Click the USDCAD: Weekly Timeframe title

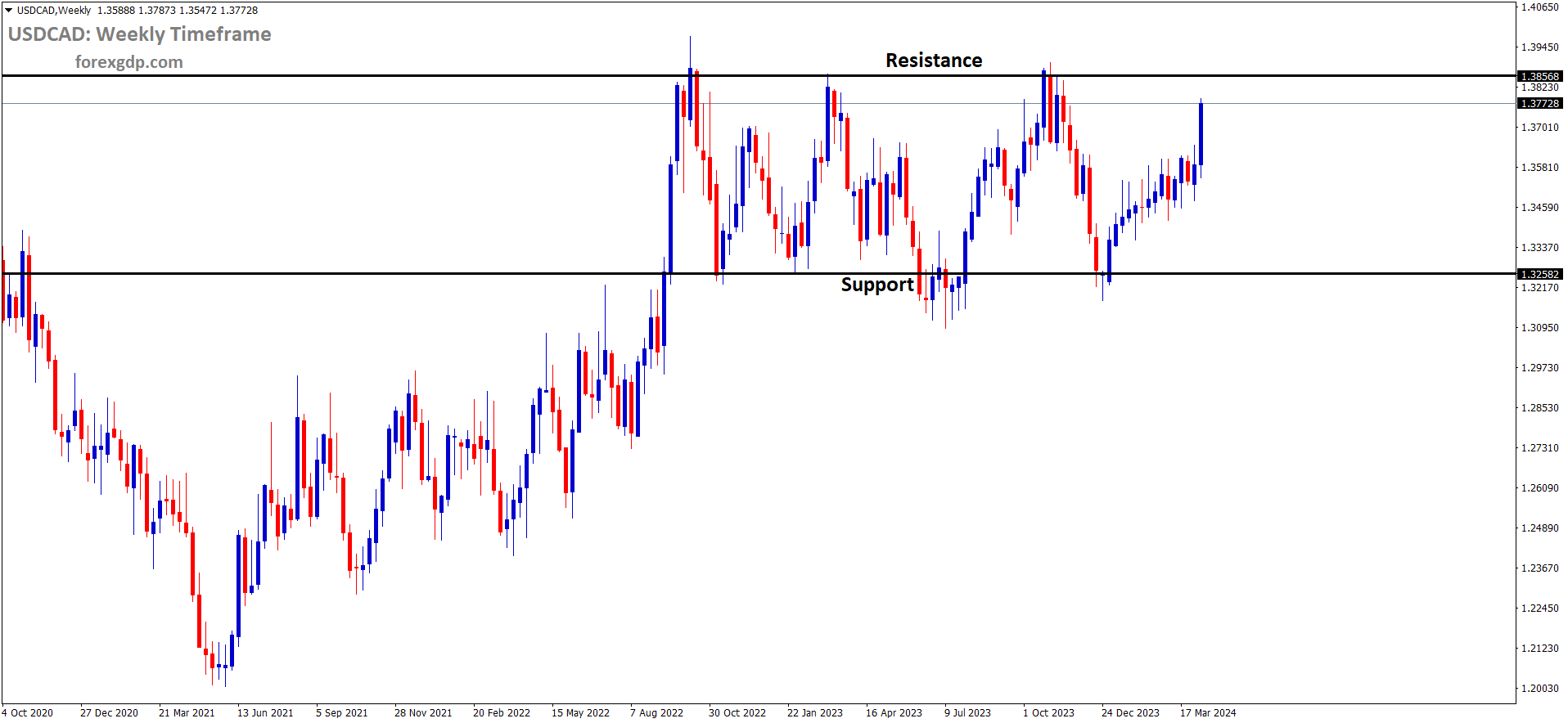(x=140, y=34)
